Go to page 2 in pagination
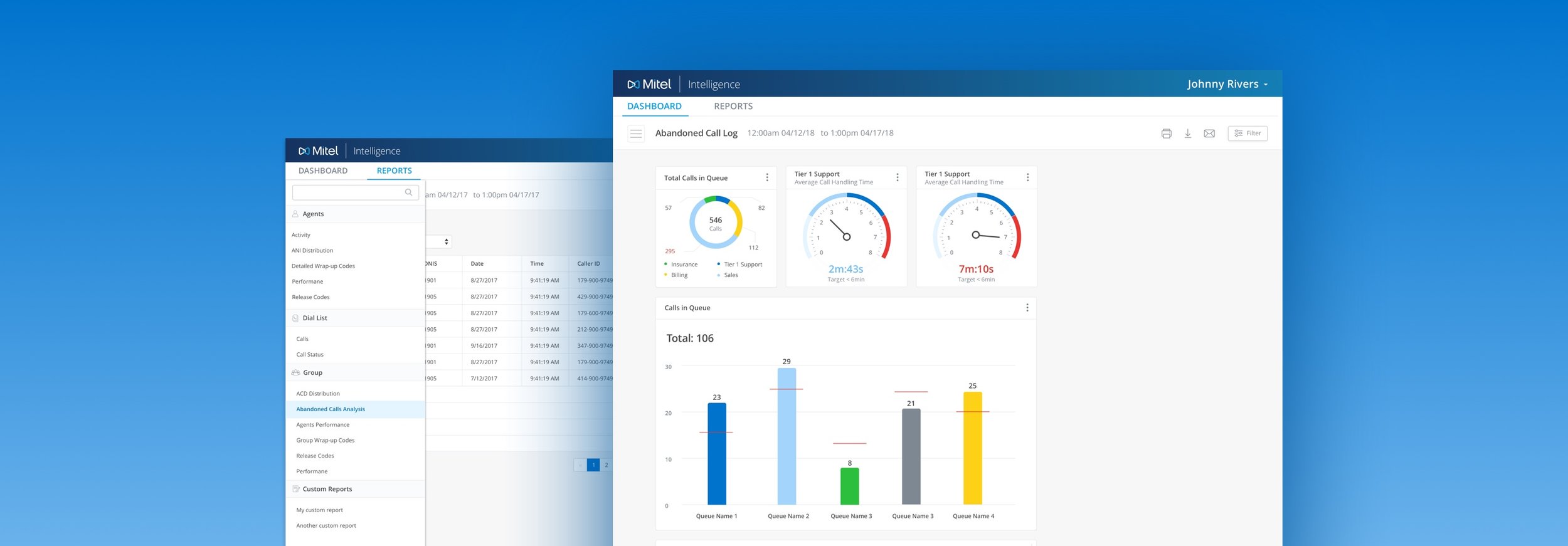Screen dimensions: 1568x546 coord(607,465)
